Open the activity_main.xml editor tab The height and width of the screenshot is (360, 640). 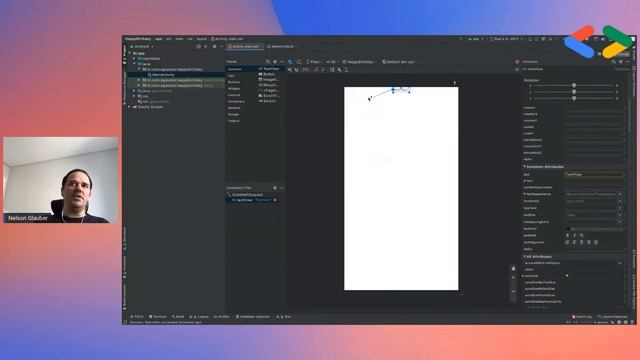coord(244,46)
